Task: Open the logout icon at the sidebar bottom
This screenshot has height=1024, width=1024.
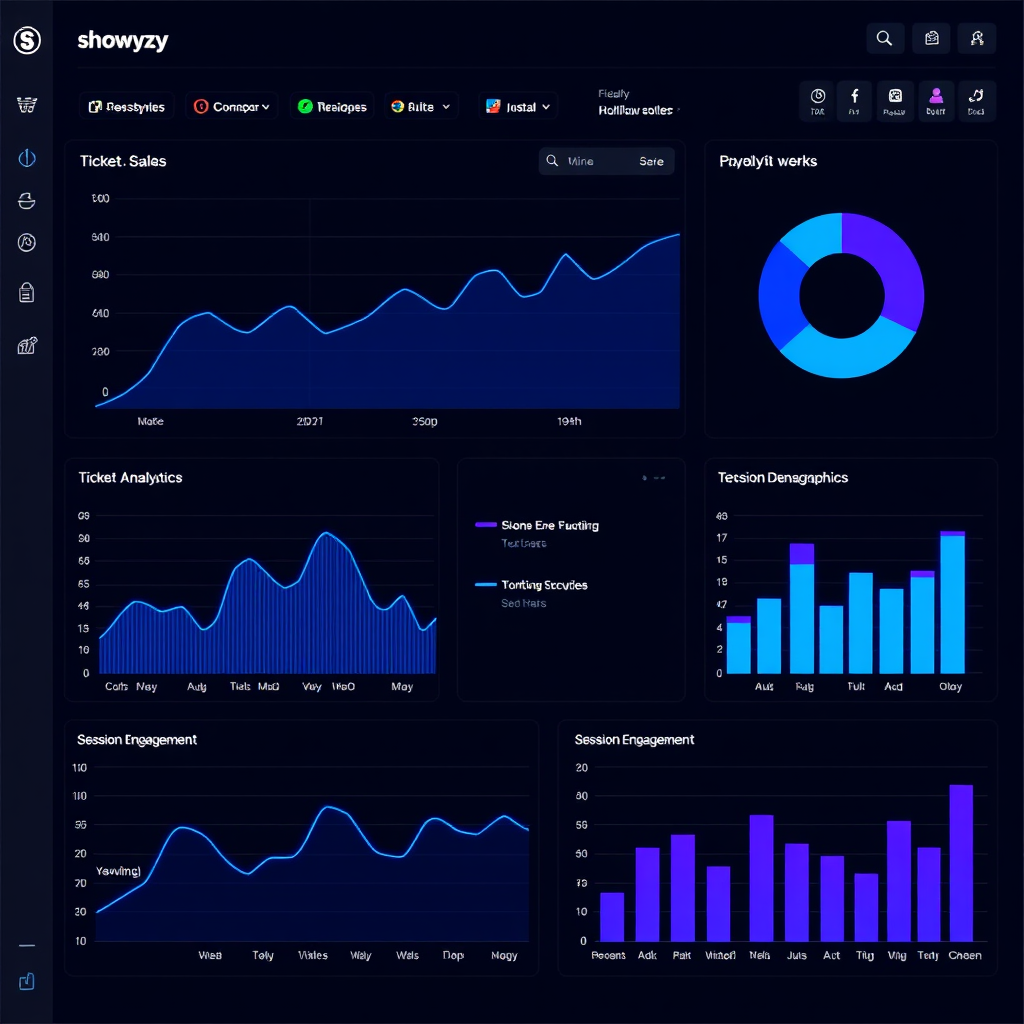Action: [27, 981]
